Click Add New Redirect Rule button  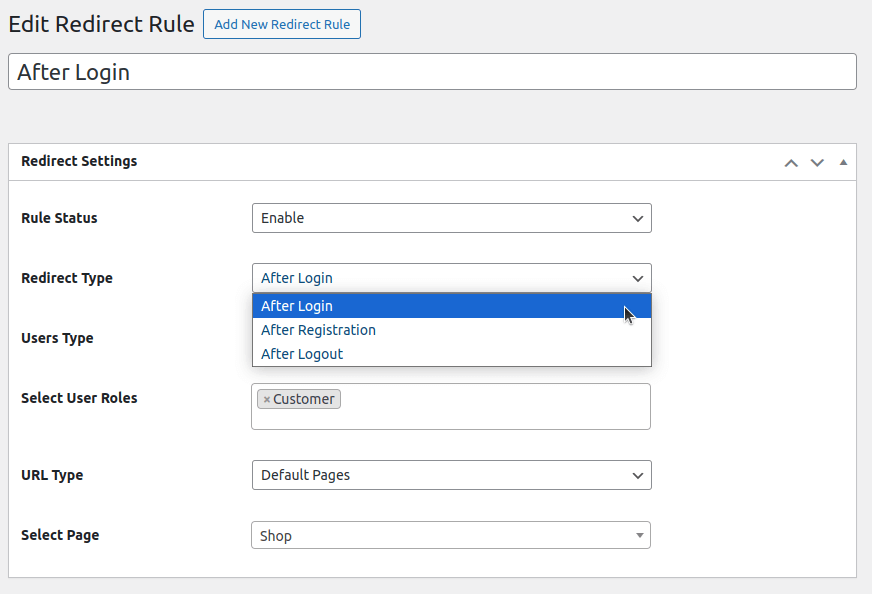tap(282, 24)
